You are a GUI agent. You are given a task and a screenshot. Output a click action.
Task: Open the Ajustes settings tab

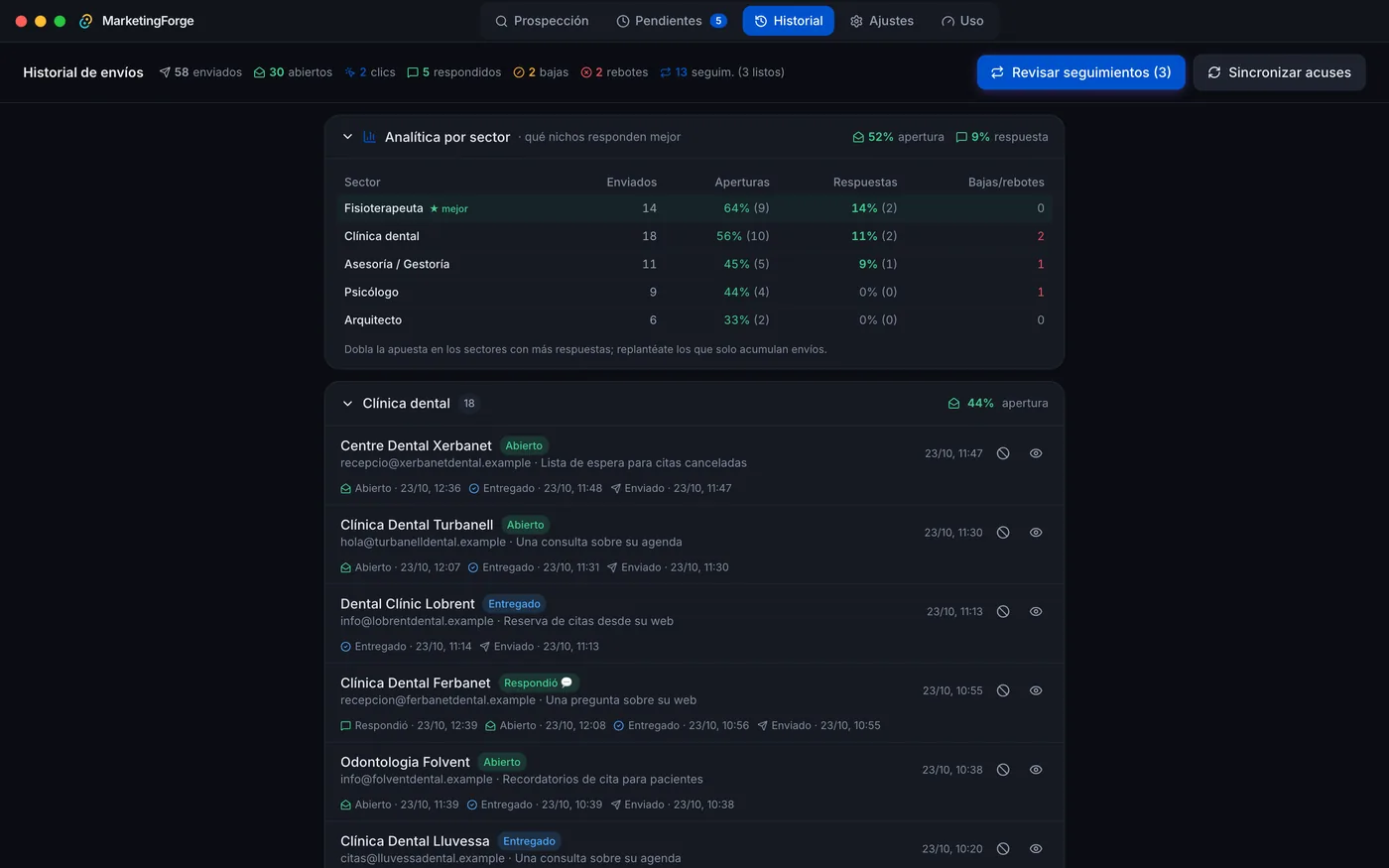(x=882, y=21)
